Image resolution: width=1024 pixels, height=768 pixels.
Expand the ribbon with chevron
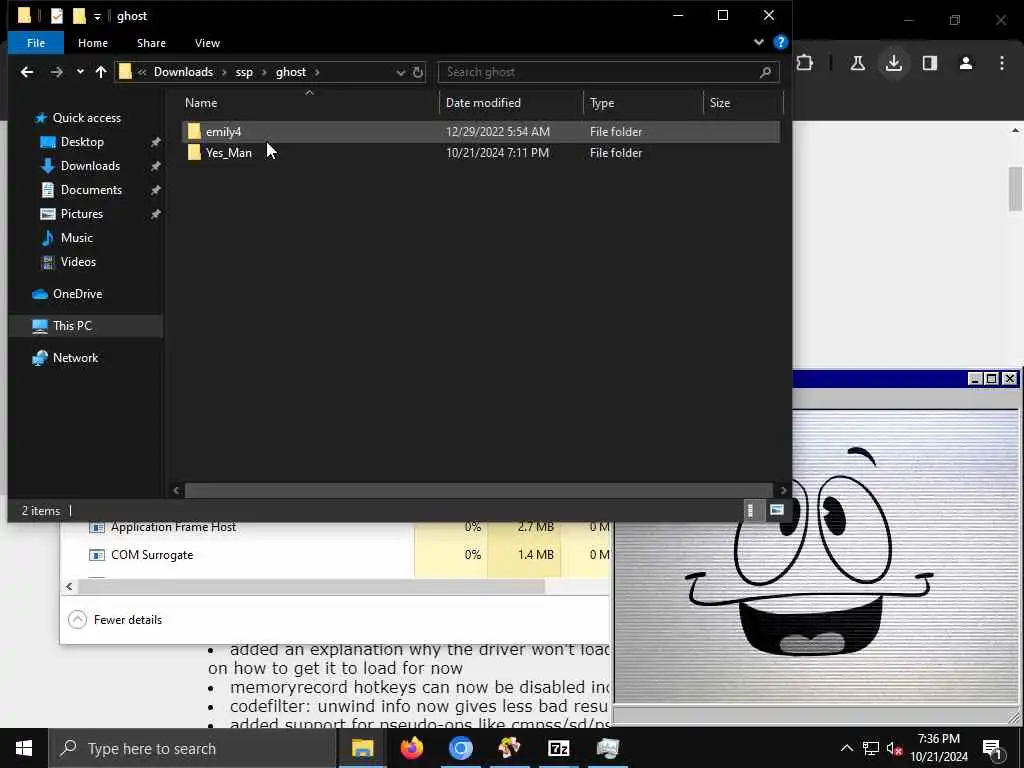pyautogui.click(x=758, y=42)
